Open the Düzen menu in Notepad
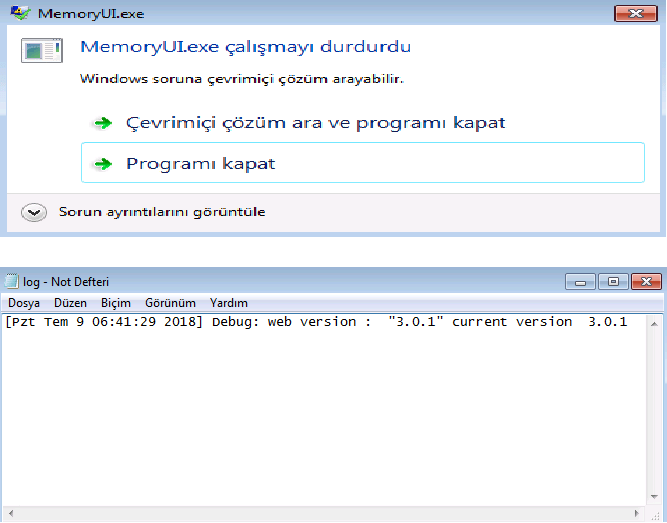667x523 pixels. click(x=70, y=303)
